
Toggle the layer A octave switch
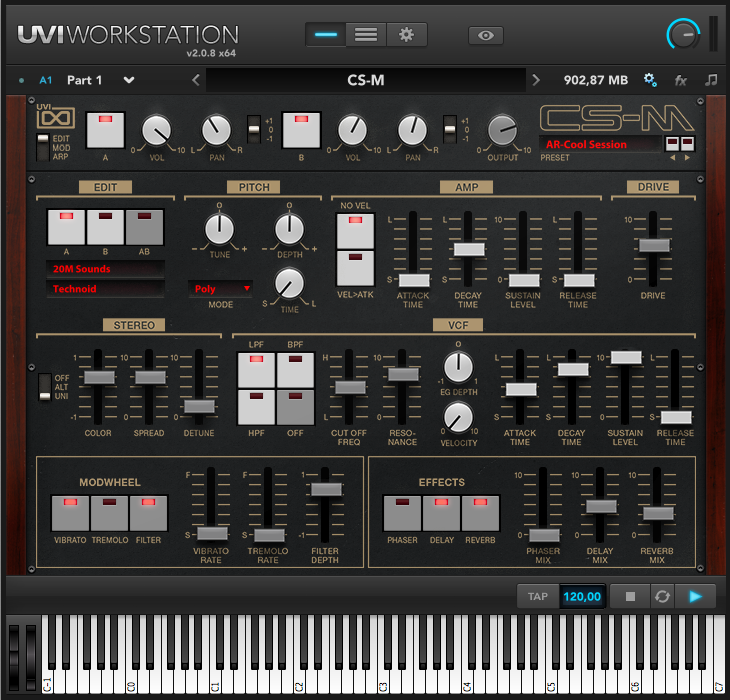tap(254, 129)
